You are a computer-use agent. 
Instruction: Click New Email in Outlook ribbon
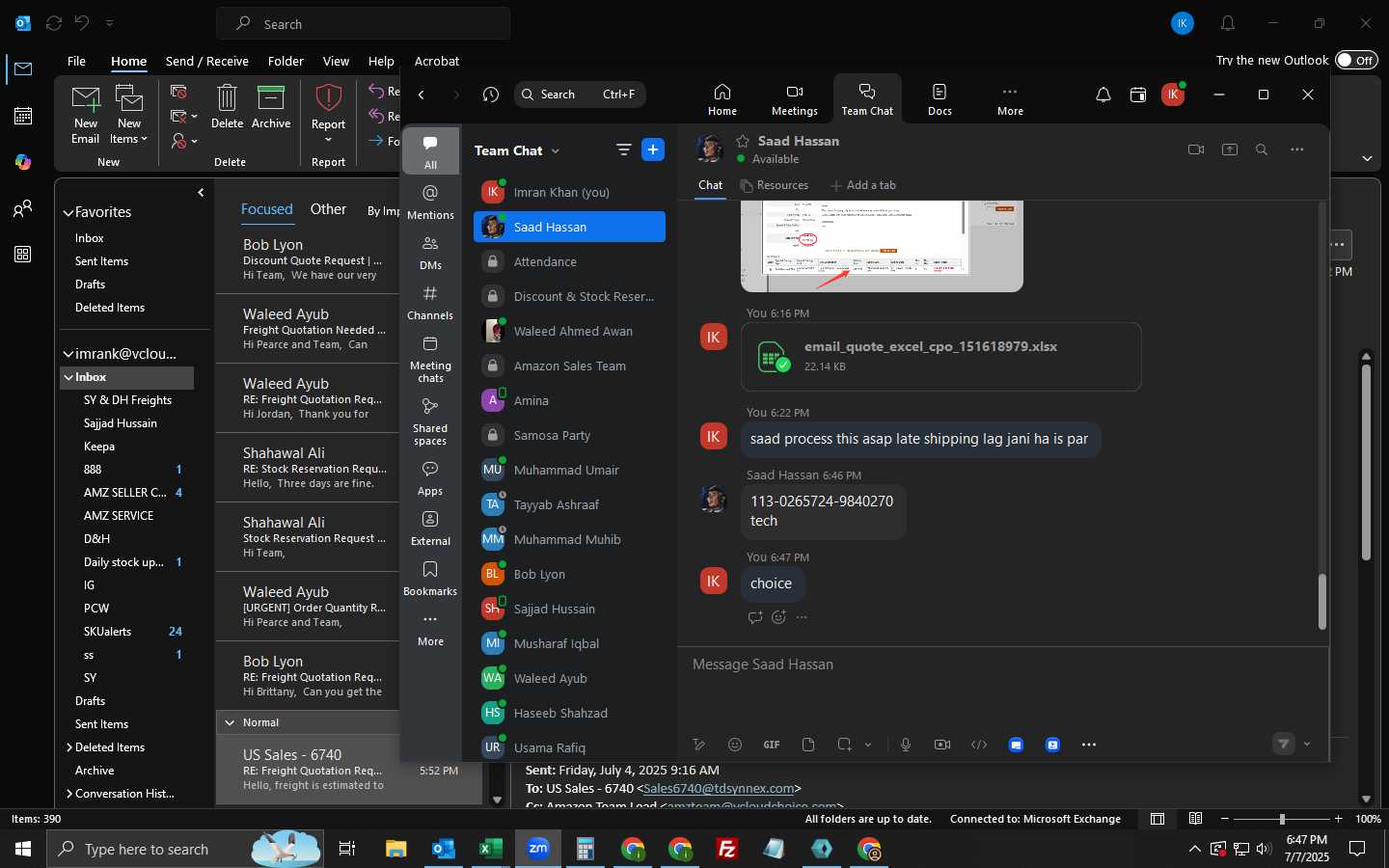[86, 114]
